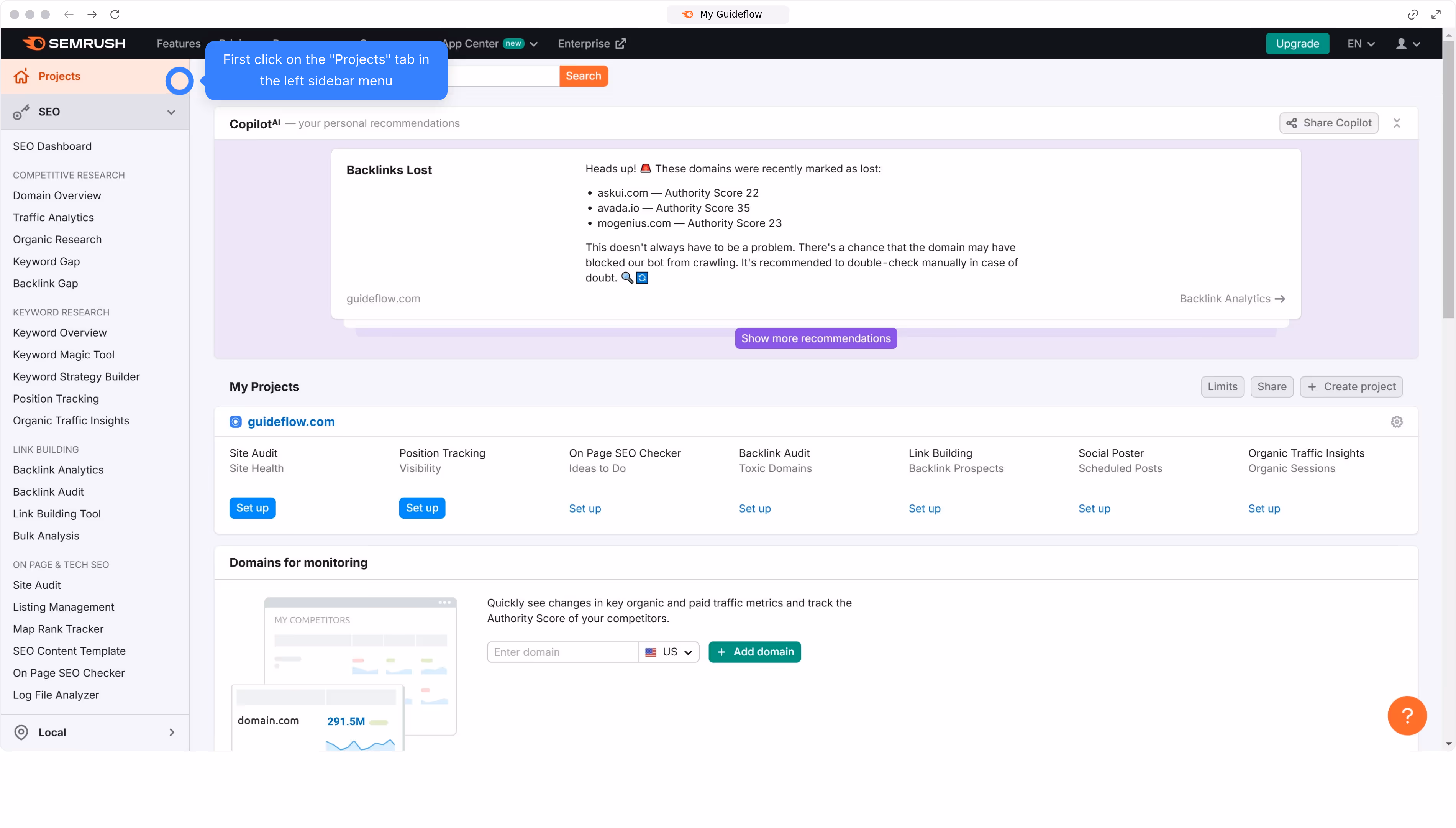Open the EN language dropdown
This screenshot has width=1456, height=828.
coord(1360,44)
